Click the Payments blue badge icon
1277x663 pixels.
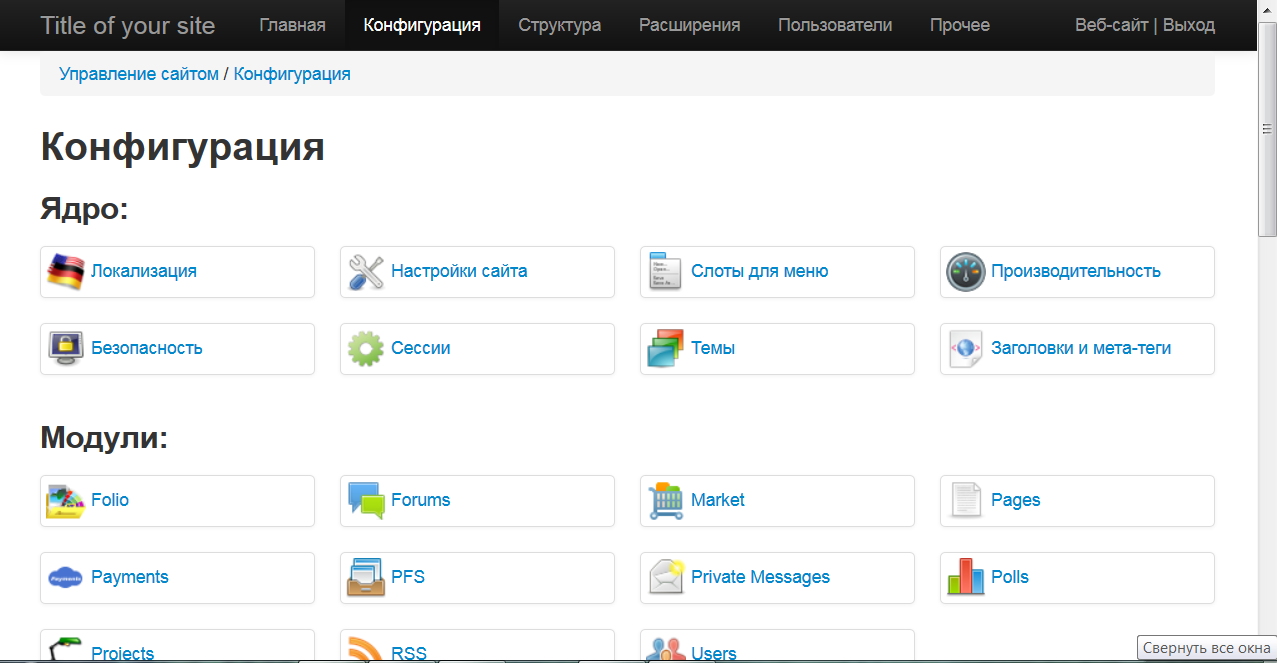tap(66, 578)
